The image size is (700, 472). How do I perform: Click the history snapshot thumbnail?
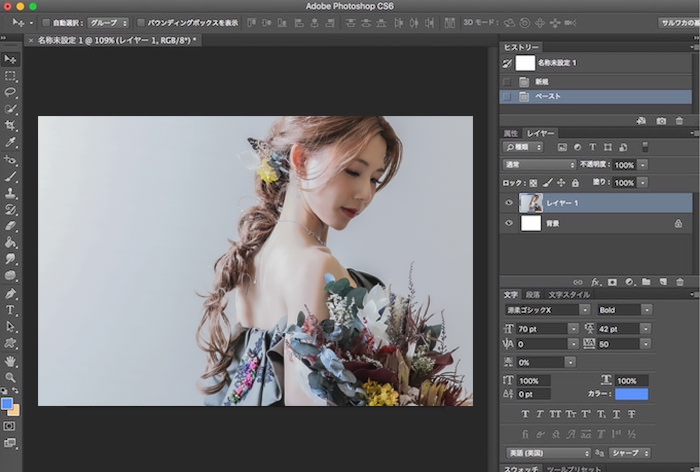tap(525, 63)
